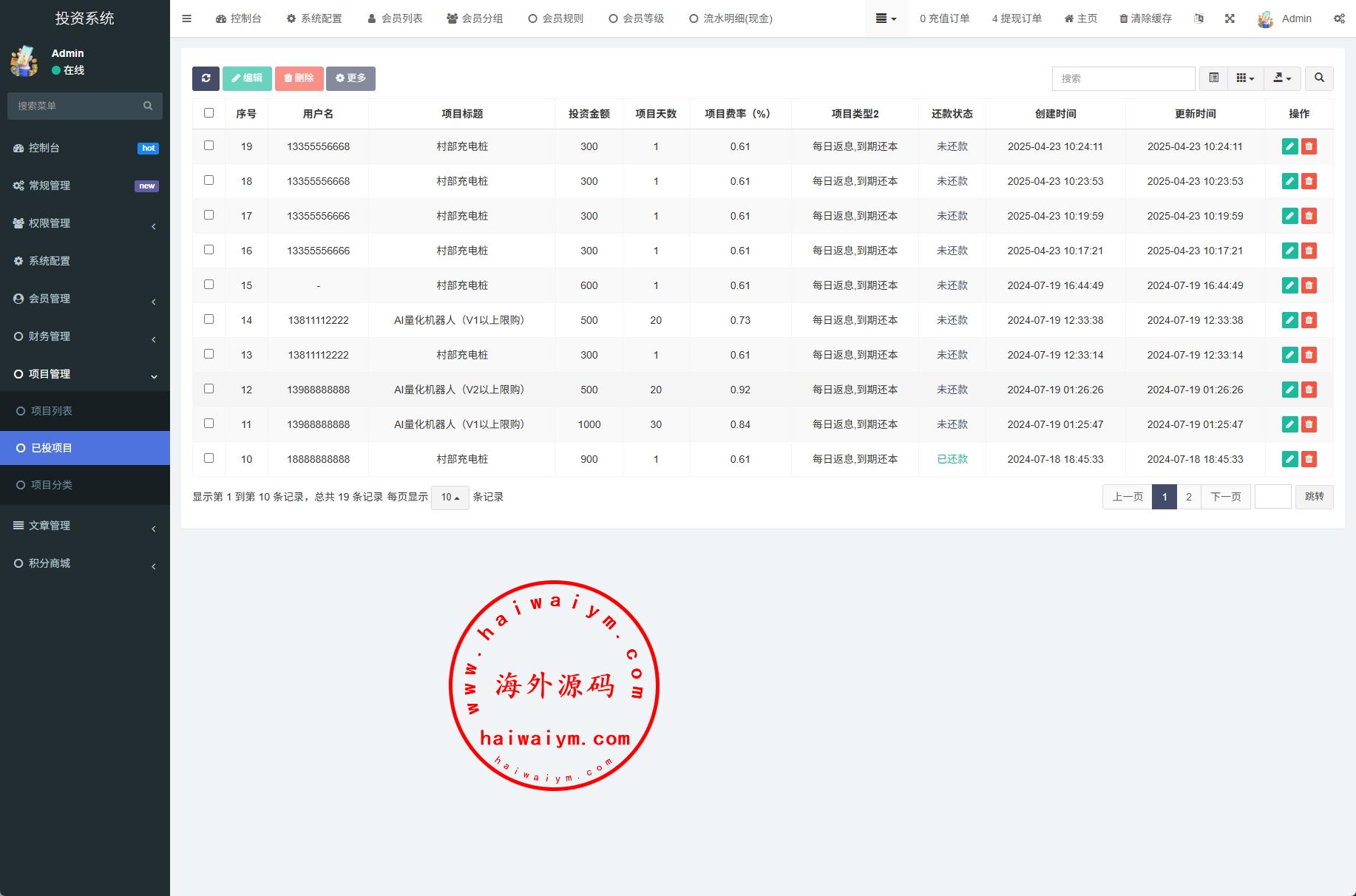
Task: Open the columns visibility dropdown
Action: (x=1245, y=78)
